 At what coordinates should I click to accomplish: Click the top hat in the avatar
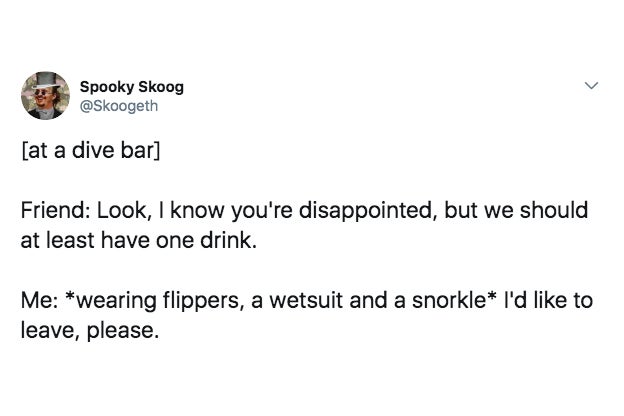(x=47, y=80)
